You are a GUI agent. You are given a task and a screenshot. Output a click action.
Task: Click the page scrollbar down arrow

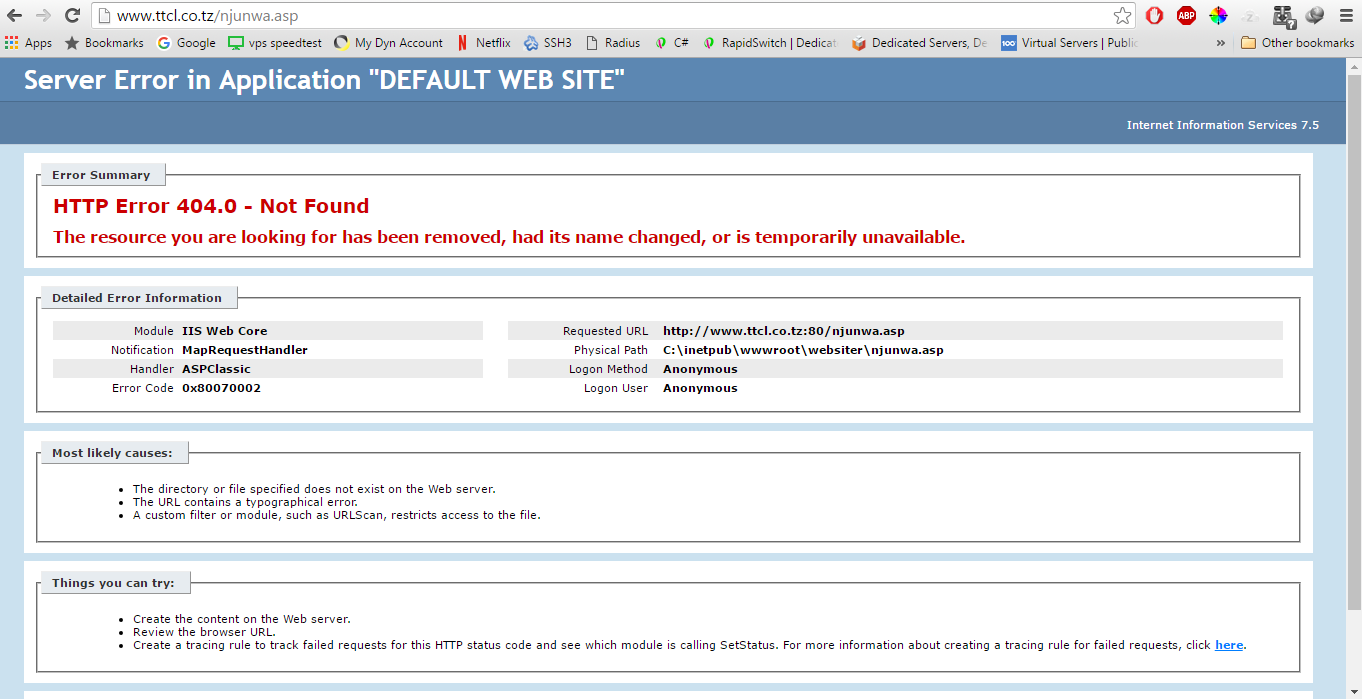(x=1353, y=690)
